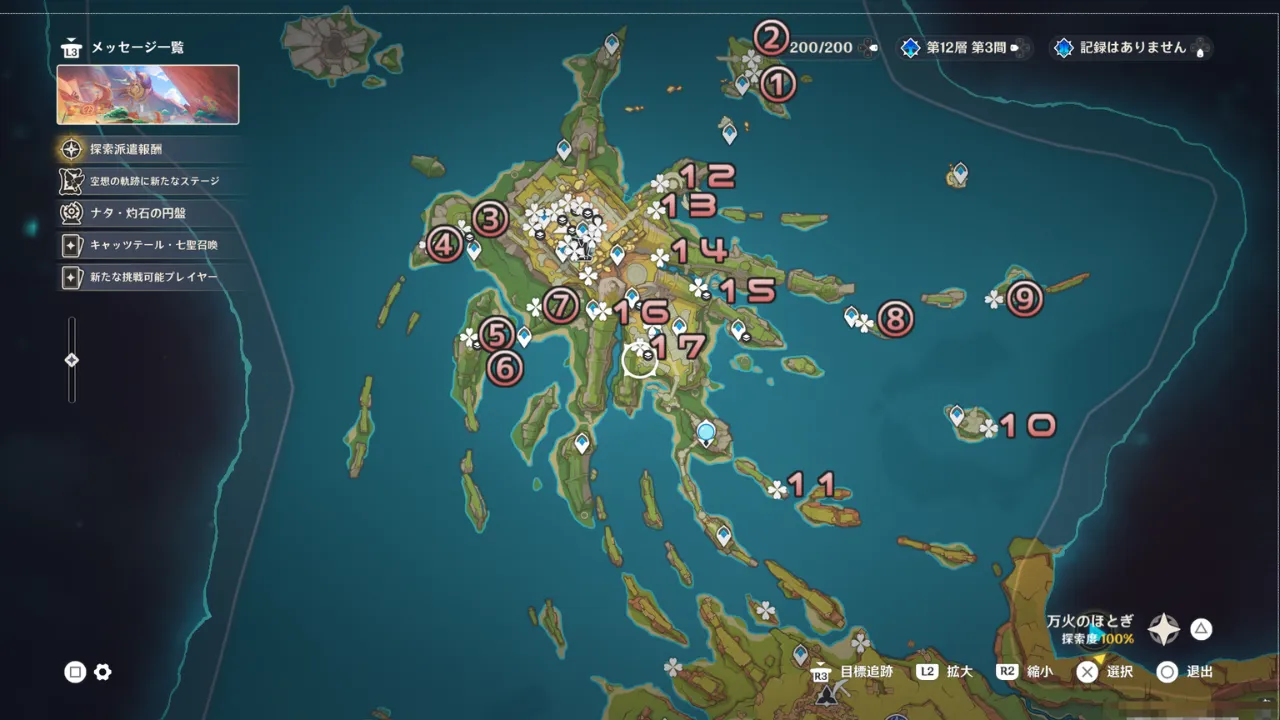Click the flower icon beside marker 9
Viewport: 1280px width, 720px height.
point(994,298)
